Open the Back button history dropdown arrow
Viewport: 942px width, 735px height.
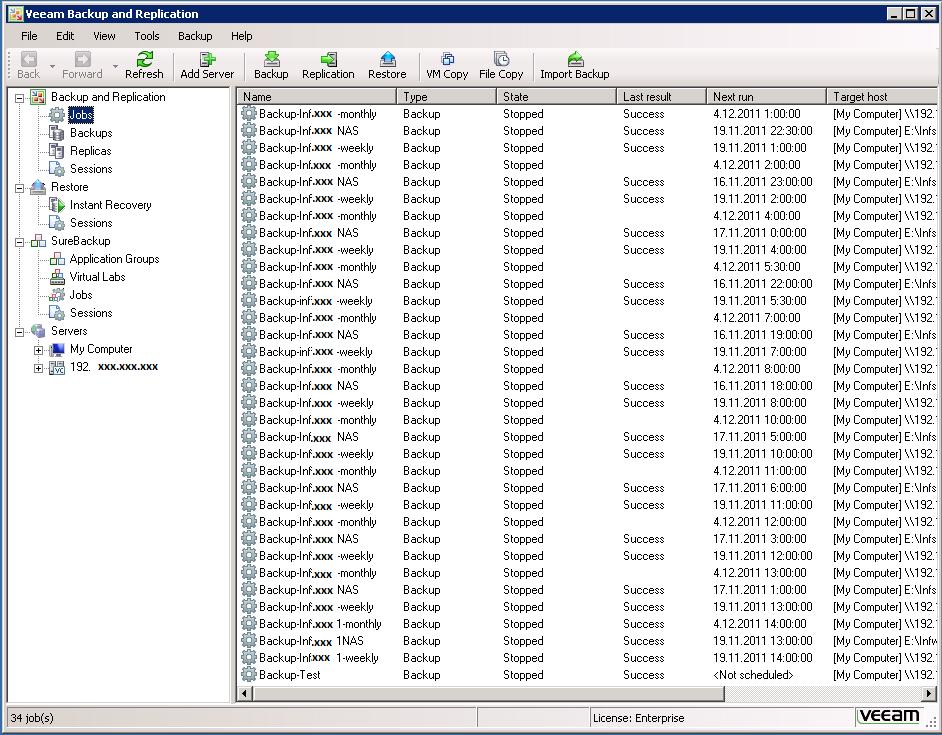(52, 66)
